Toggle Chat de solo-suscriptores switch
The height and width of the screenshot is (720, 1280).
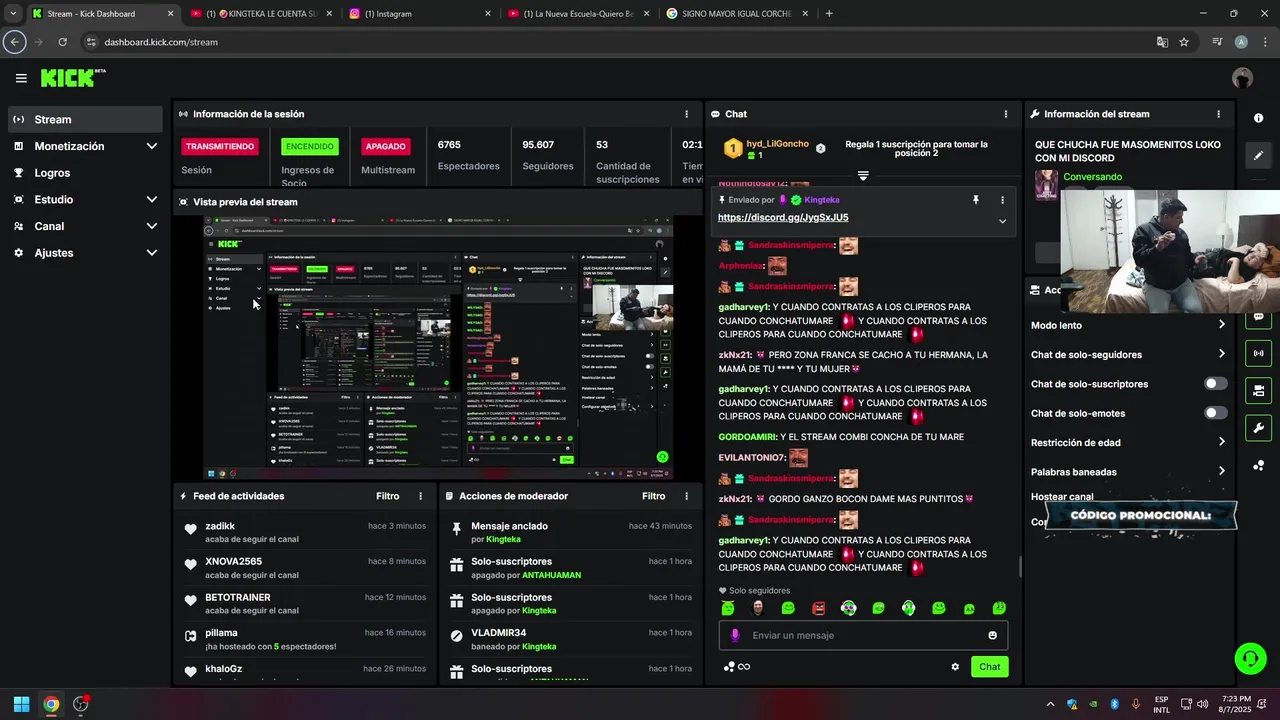(x=1215, y=384)
